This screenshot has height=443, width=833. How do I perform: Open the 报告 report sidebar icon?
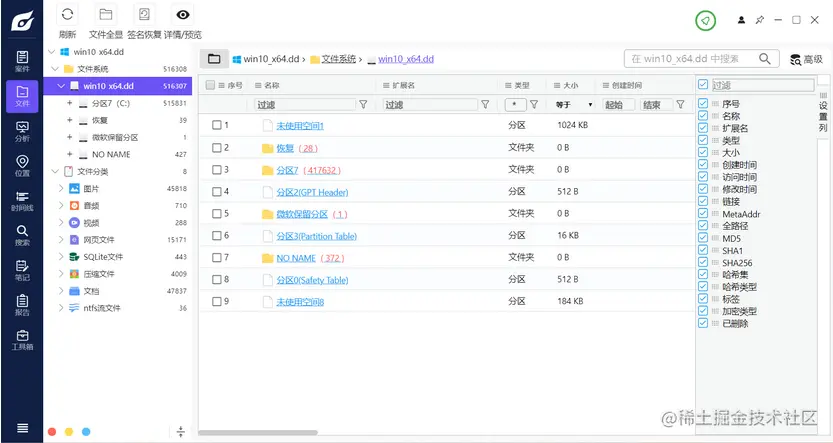22,305
